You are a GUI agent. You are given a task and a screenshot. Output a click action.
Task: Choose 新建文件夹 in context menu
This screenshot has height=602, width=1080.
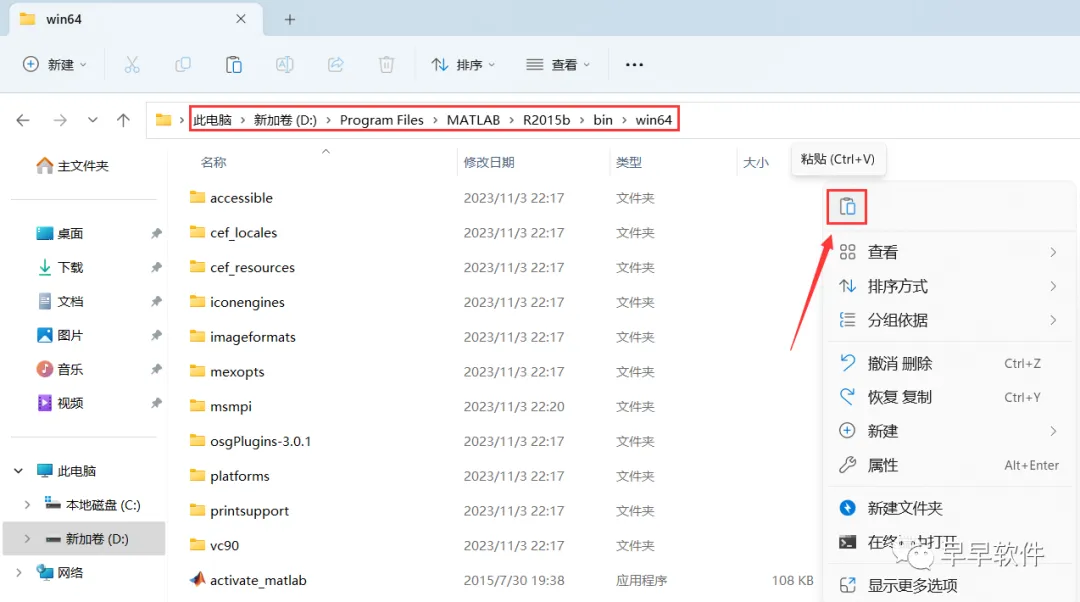tap(949, 508)
